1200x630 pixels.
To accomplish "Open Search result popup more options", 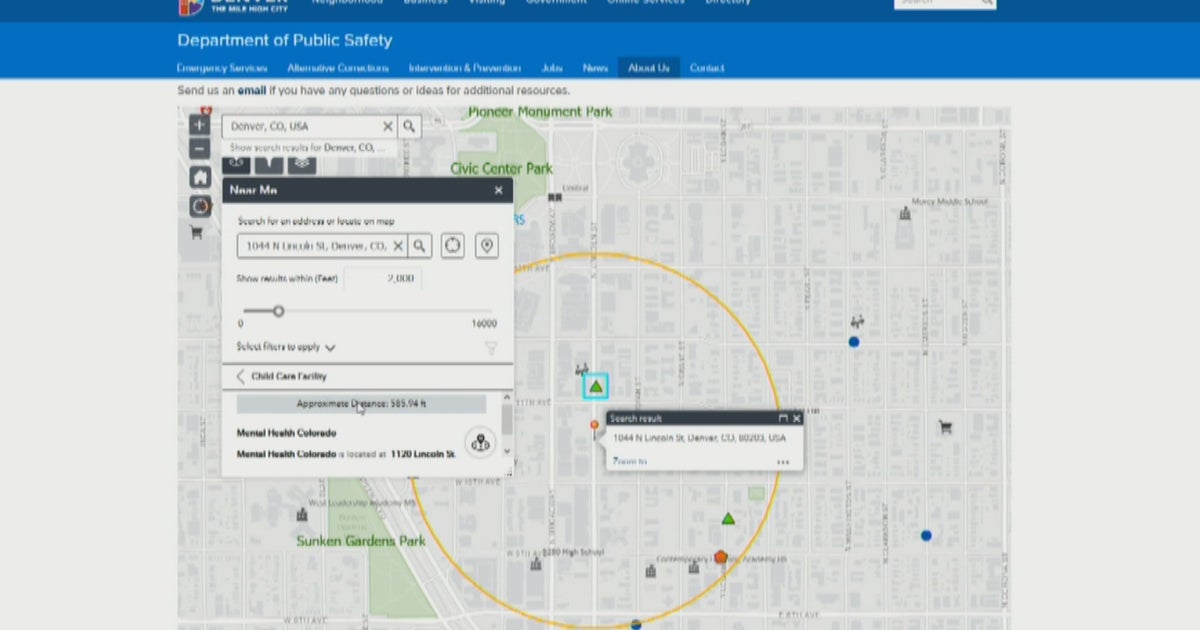I will 783,462.
